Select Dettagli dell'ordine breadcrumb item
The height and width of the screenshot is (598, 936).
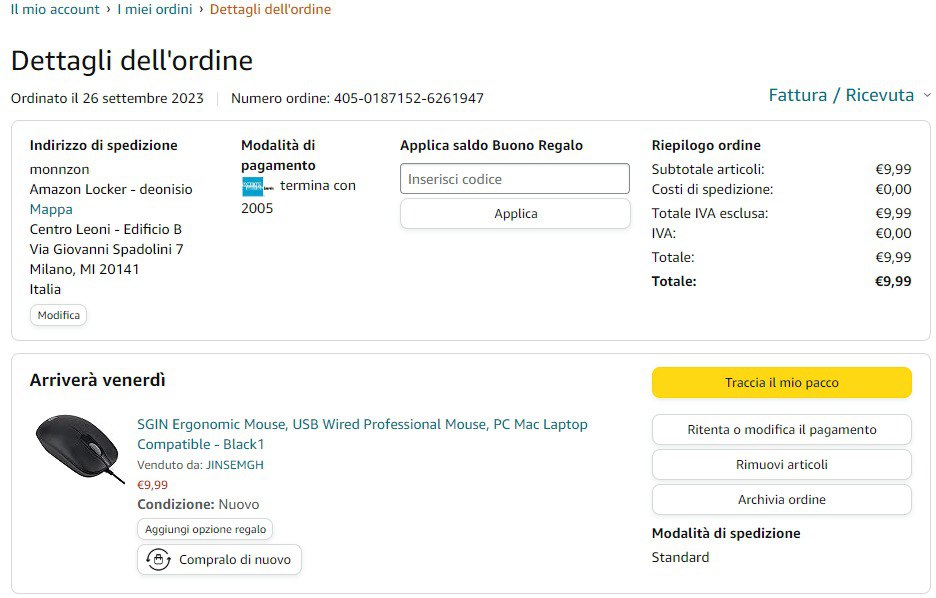click(270, 9)
